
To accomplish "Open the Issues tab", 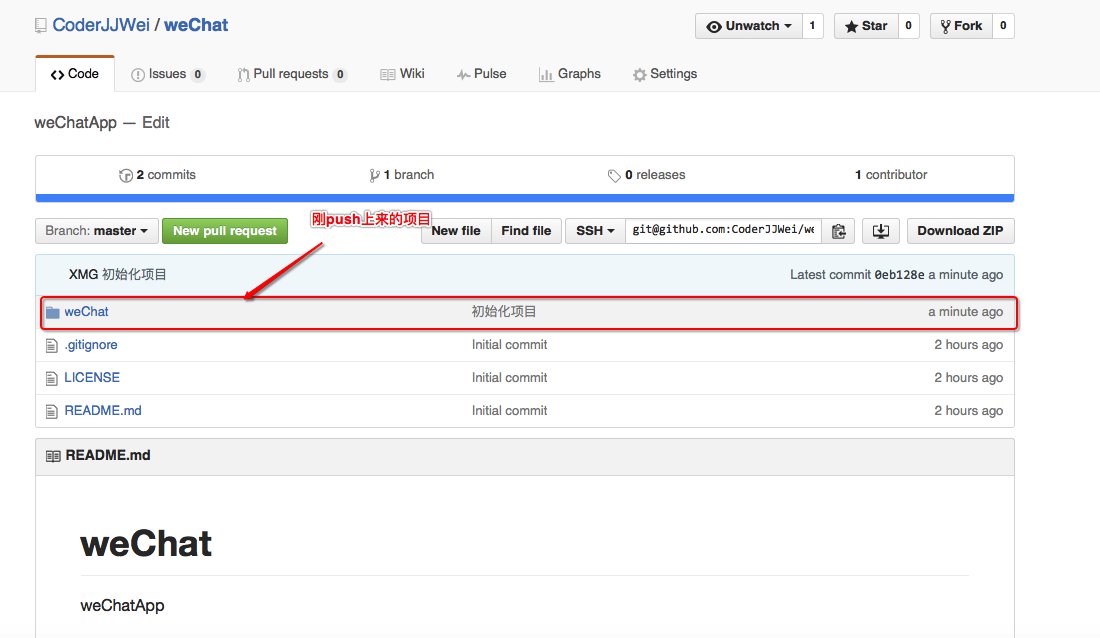I will point(168,74).
